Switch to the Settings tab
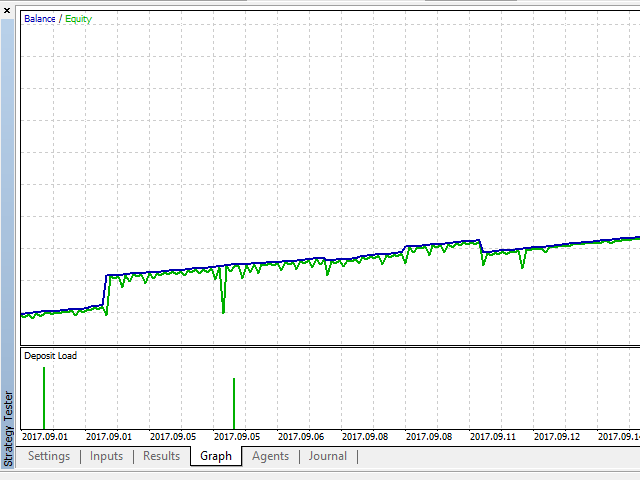 tap(49, 456)
